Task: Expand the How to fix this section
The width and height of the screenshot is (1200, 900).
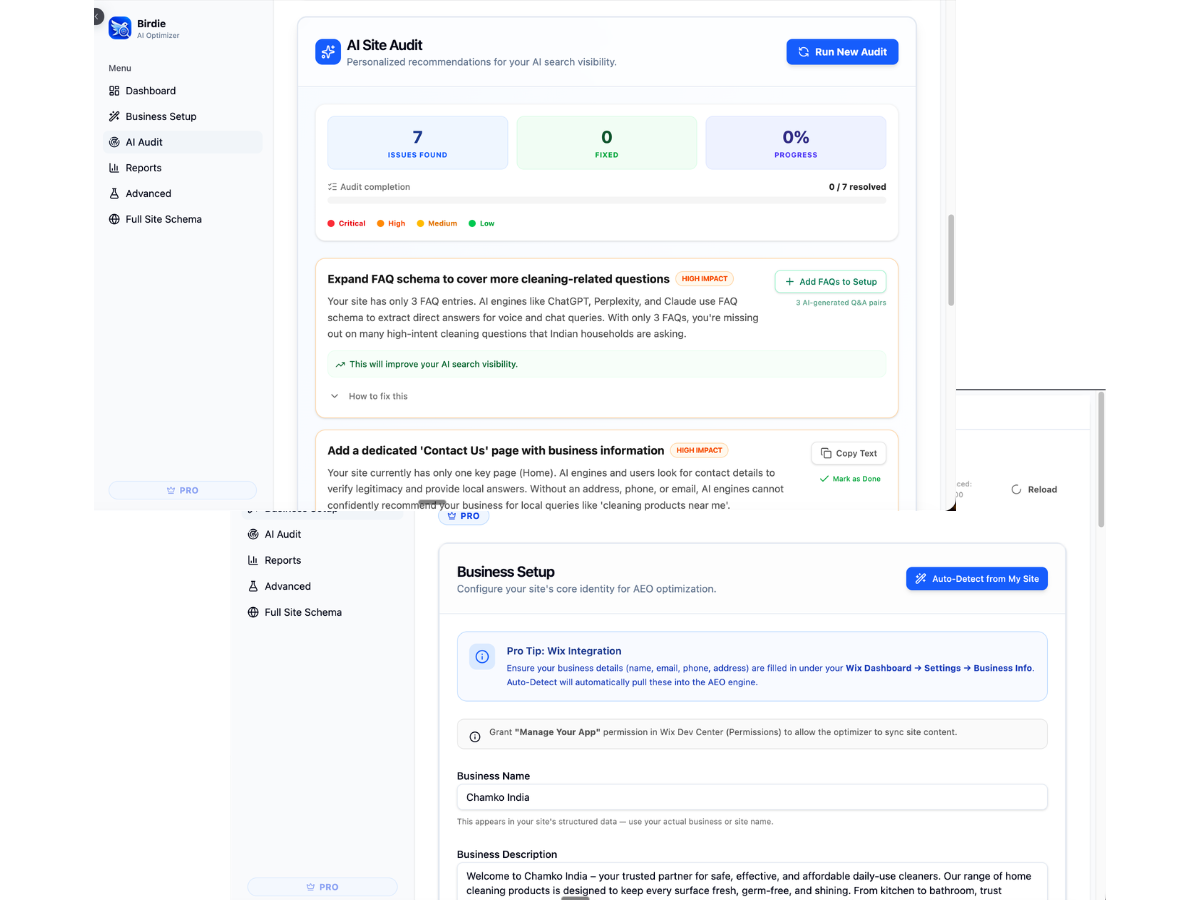Action: tap(369, 397)
